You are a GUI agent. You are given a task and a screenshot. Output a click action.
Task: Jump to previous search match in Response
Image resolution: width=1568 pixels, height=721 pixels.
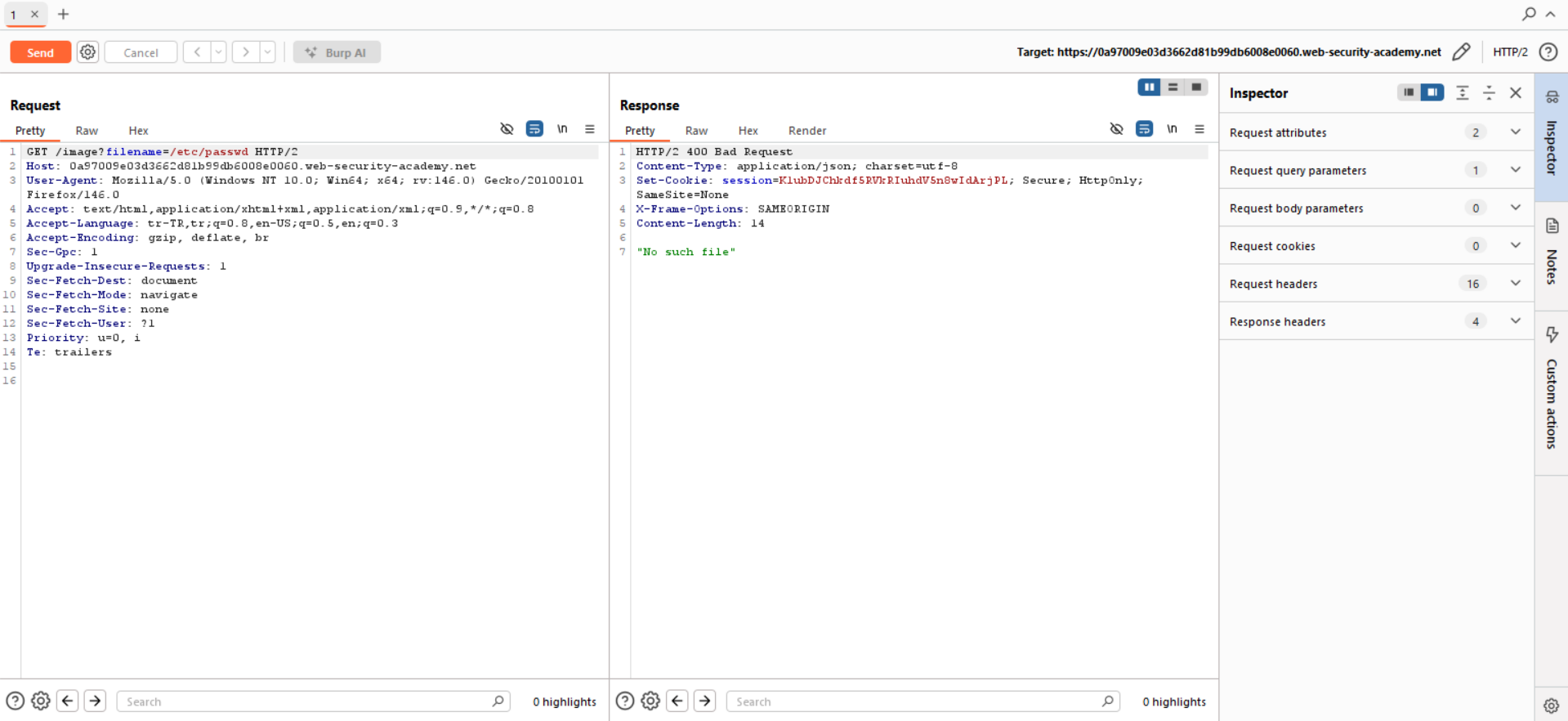pyautogui.click(x=677, y=701)
